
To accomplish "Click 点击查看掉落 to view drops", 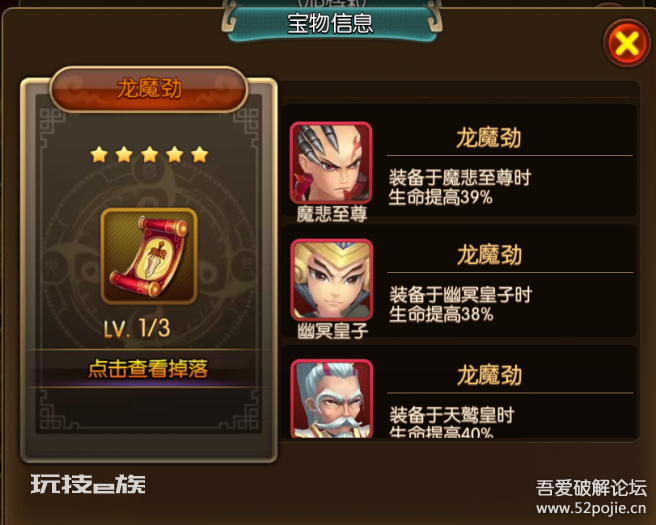I will pos(148,369).
